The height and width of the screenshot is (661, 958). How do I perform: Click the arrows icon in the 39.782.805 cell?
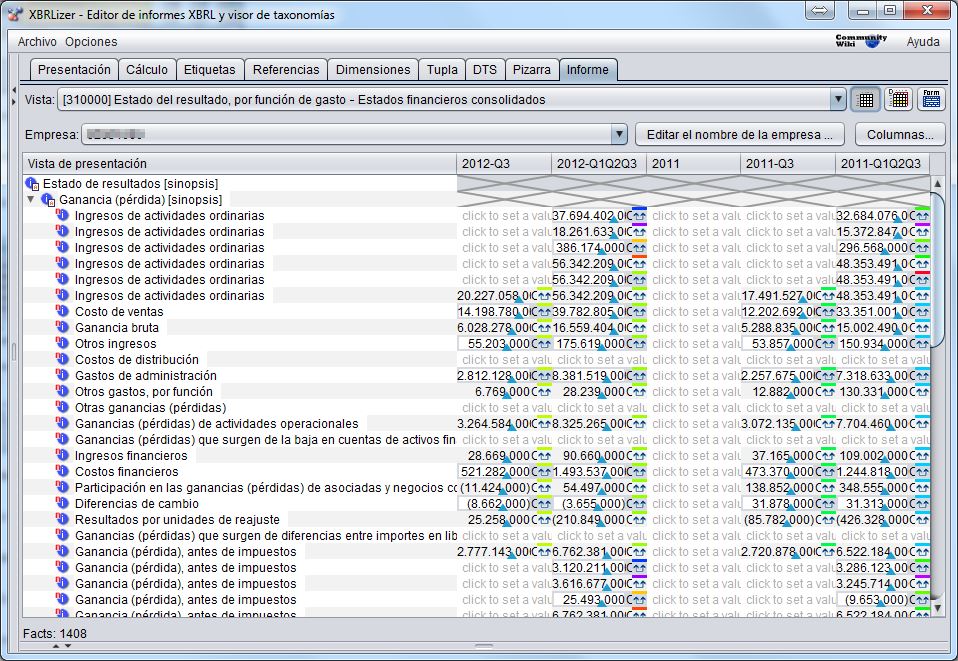639,312
